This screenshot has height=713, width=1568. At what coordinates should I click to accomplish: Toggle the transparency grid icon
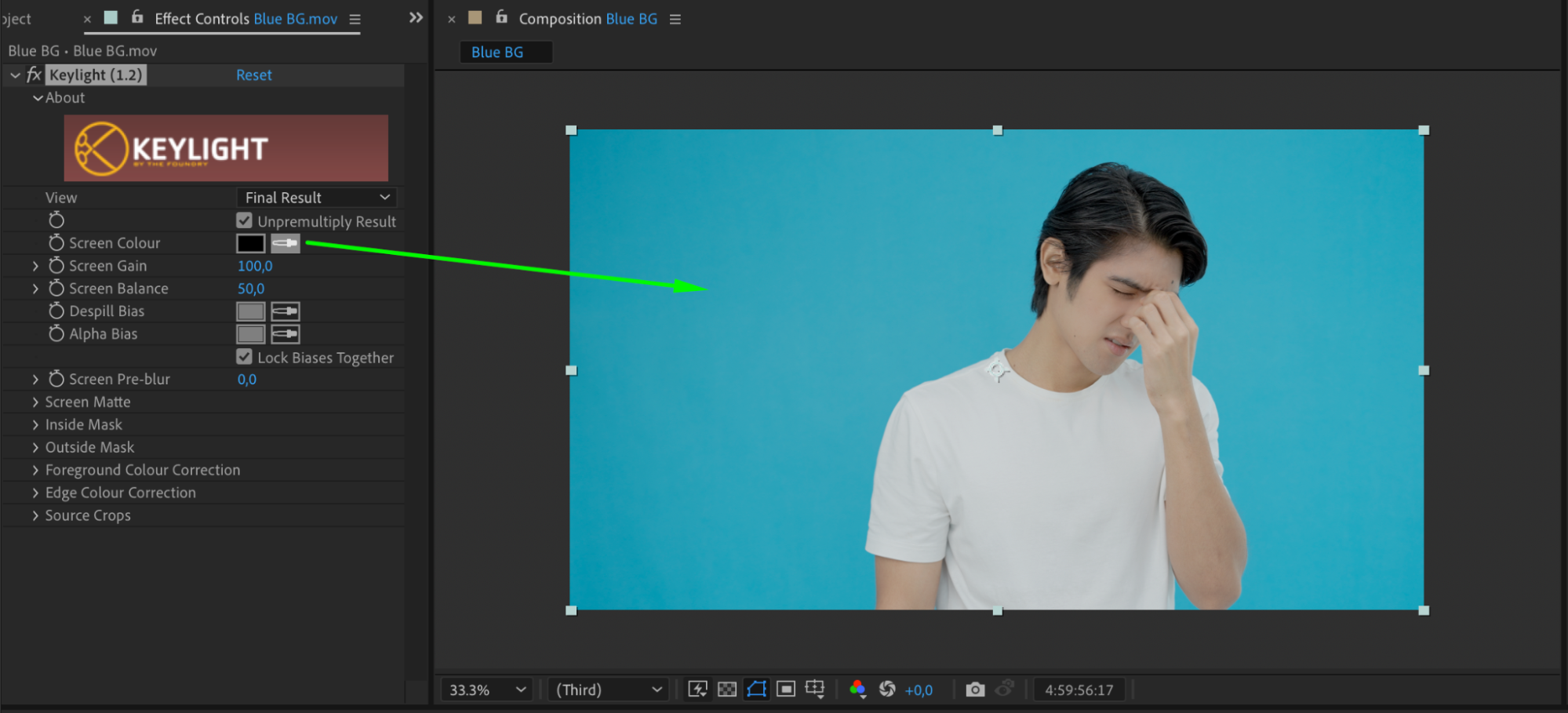coord(727,689)
